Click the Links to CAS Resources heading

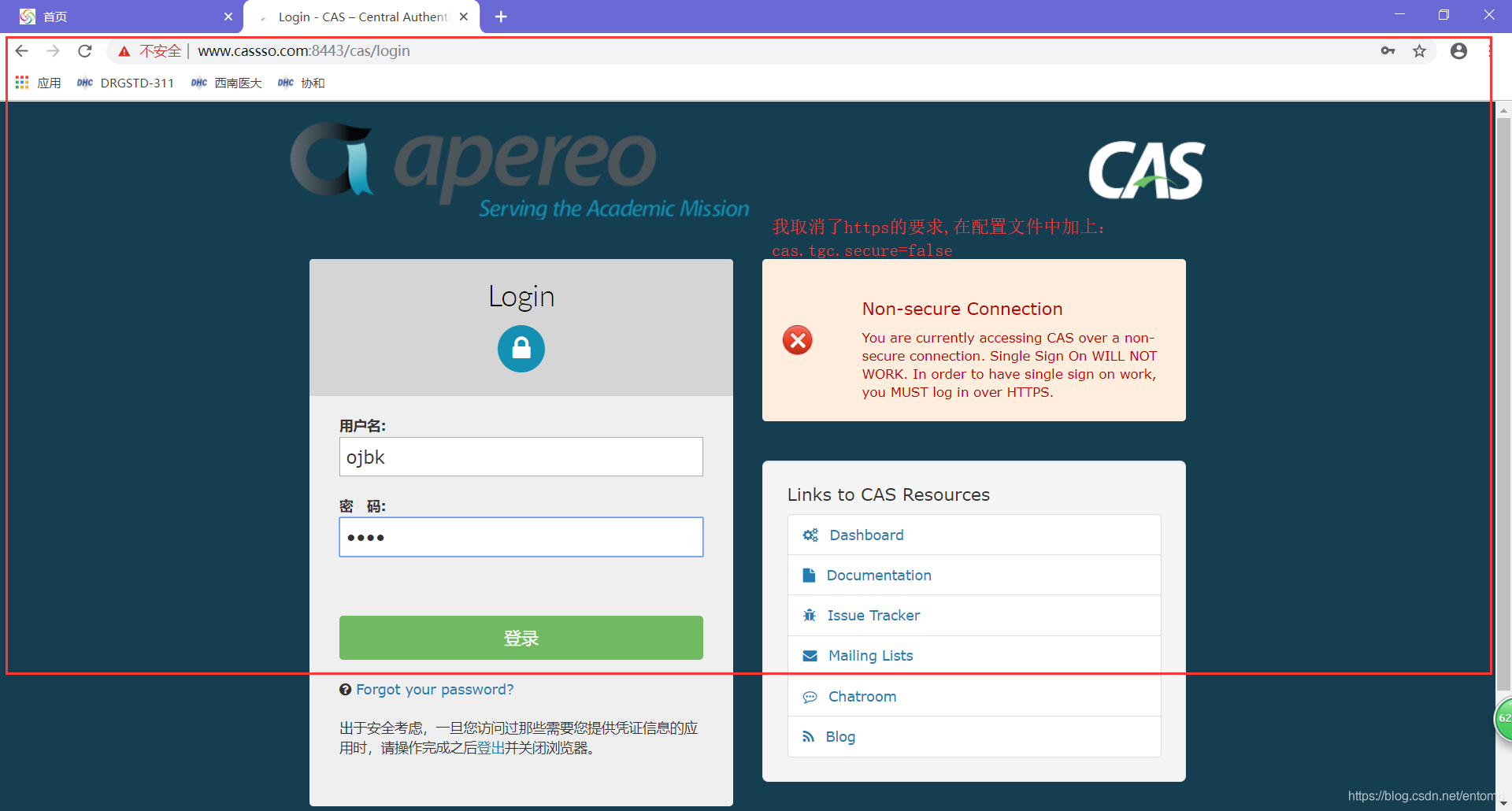tap(888, 494)
